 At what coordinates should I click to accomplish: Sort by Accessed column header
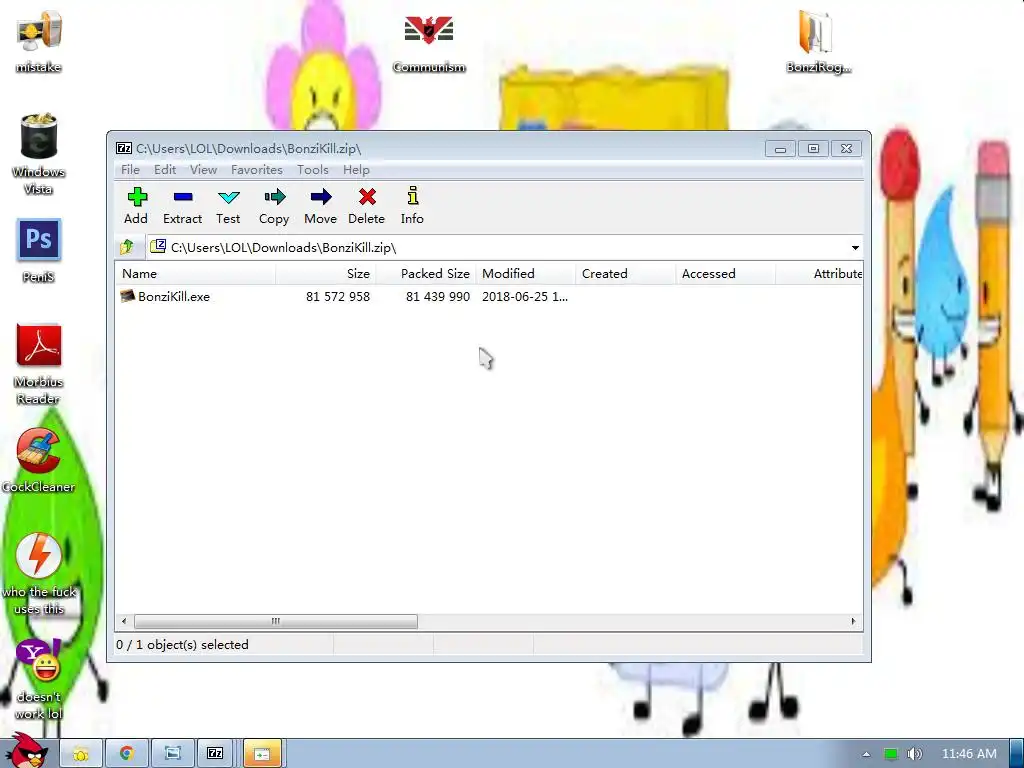[726, 274]
